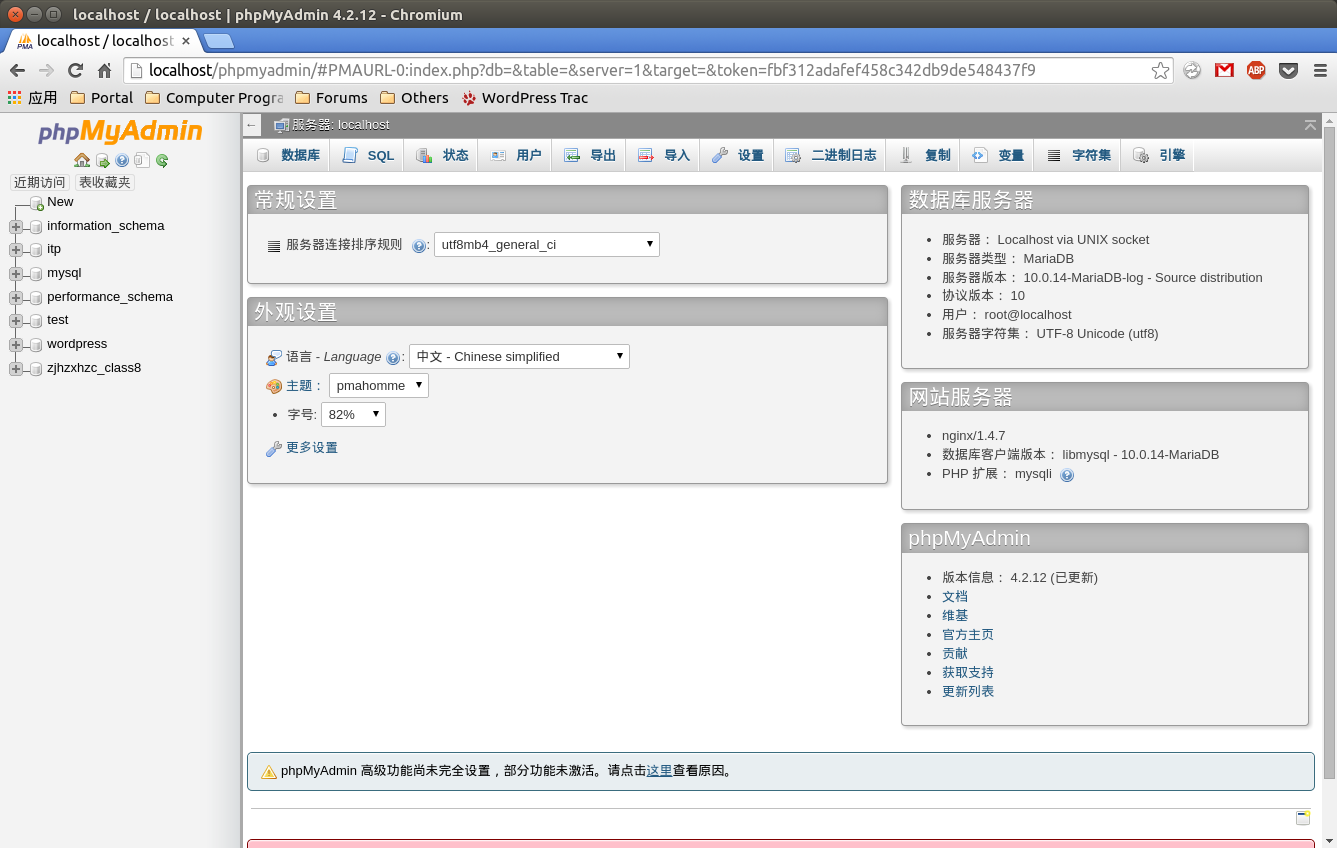This screenshot has width=1337, height=848.
Task: Switch to the SQL tab
Action: pos(368,155)
